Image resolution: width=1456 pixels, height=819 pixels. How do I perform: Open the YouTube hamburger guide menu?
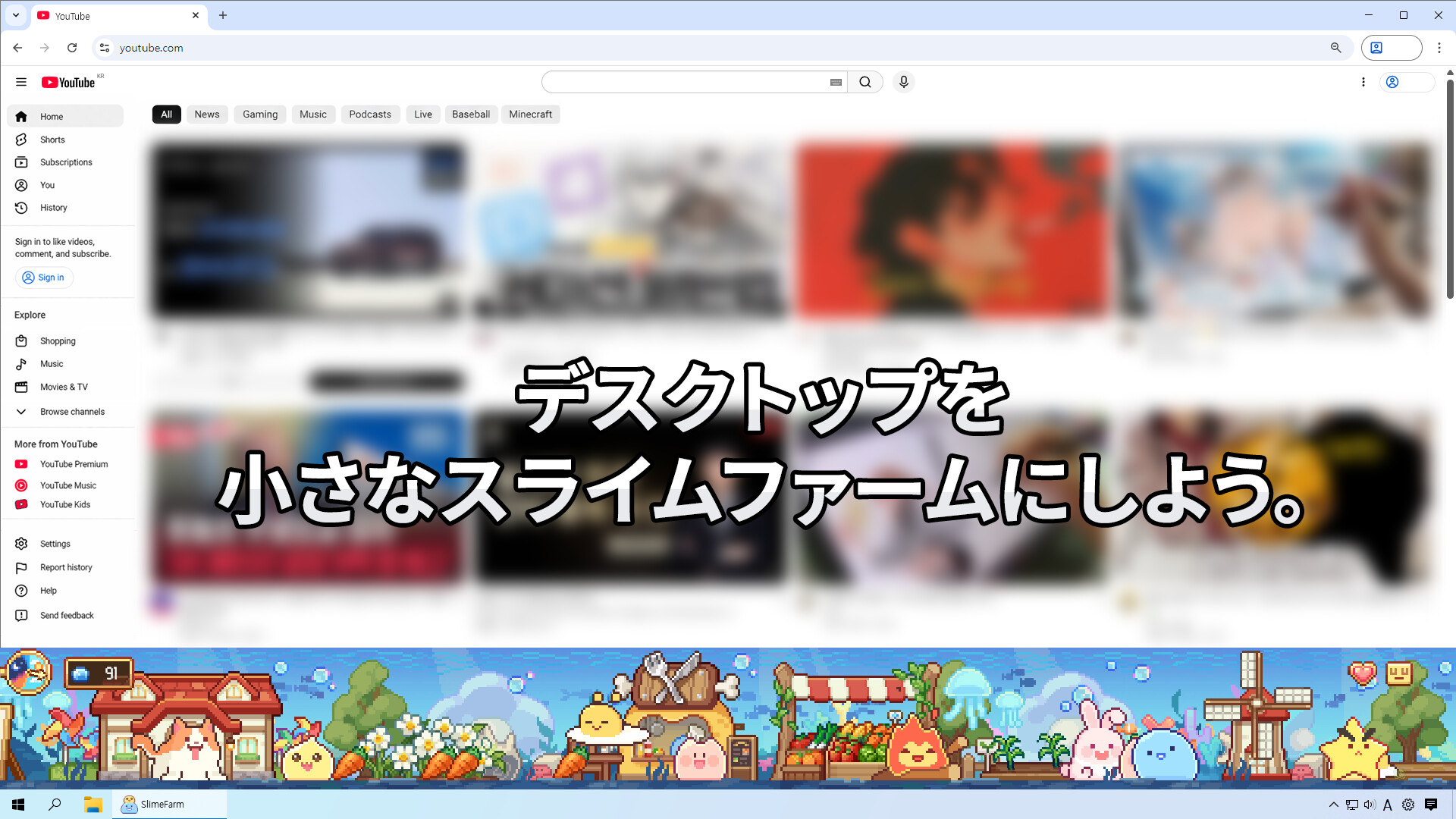coord(21,82)
